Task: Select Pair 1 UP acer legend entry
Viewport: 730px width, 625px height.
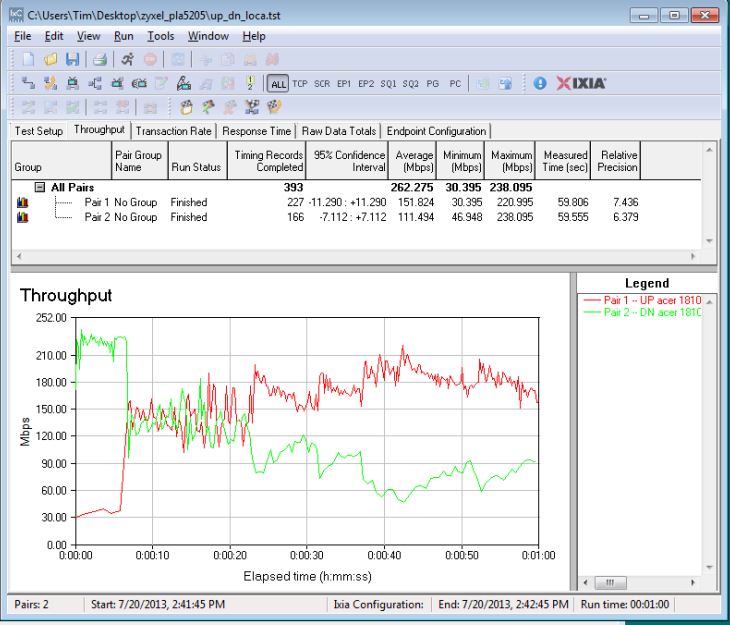Action: pos(642,300)
